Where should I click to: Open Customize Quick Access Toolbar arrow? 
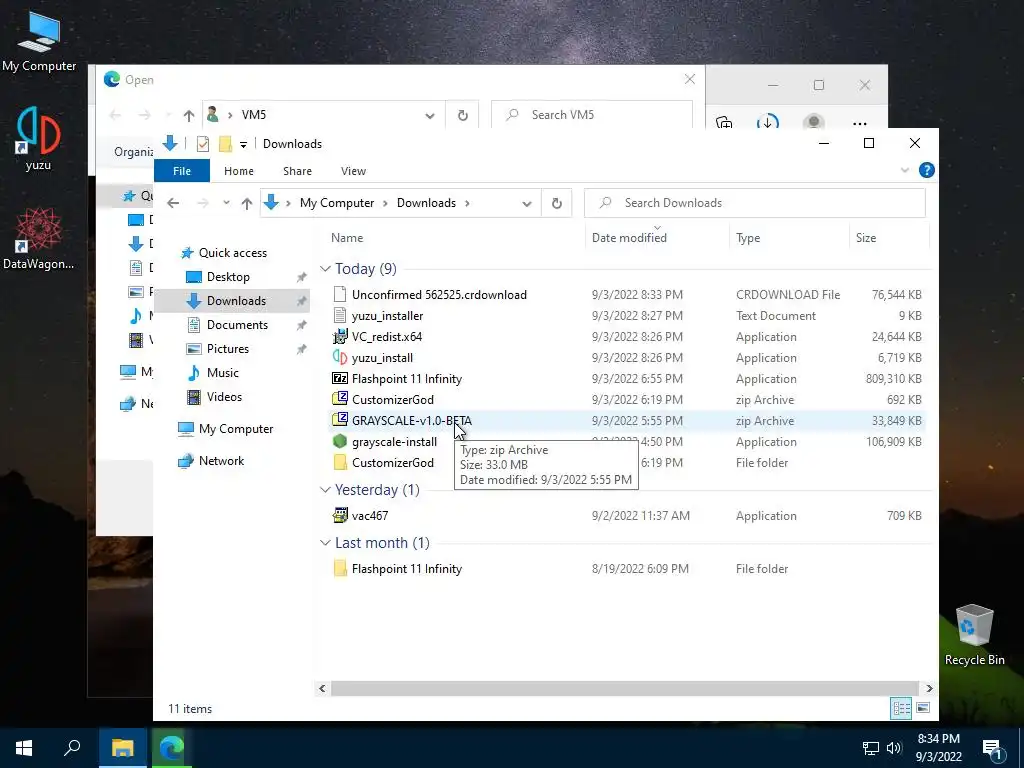pos(243,144)
